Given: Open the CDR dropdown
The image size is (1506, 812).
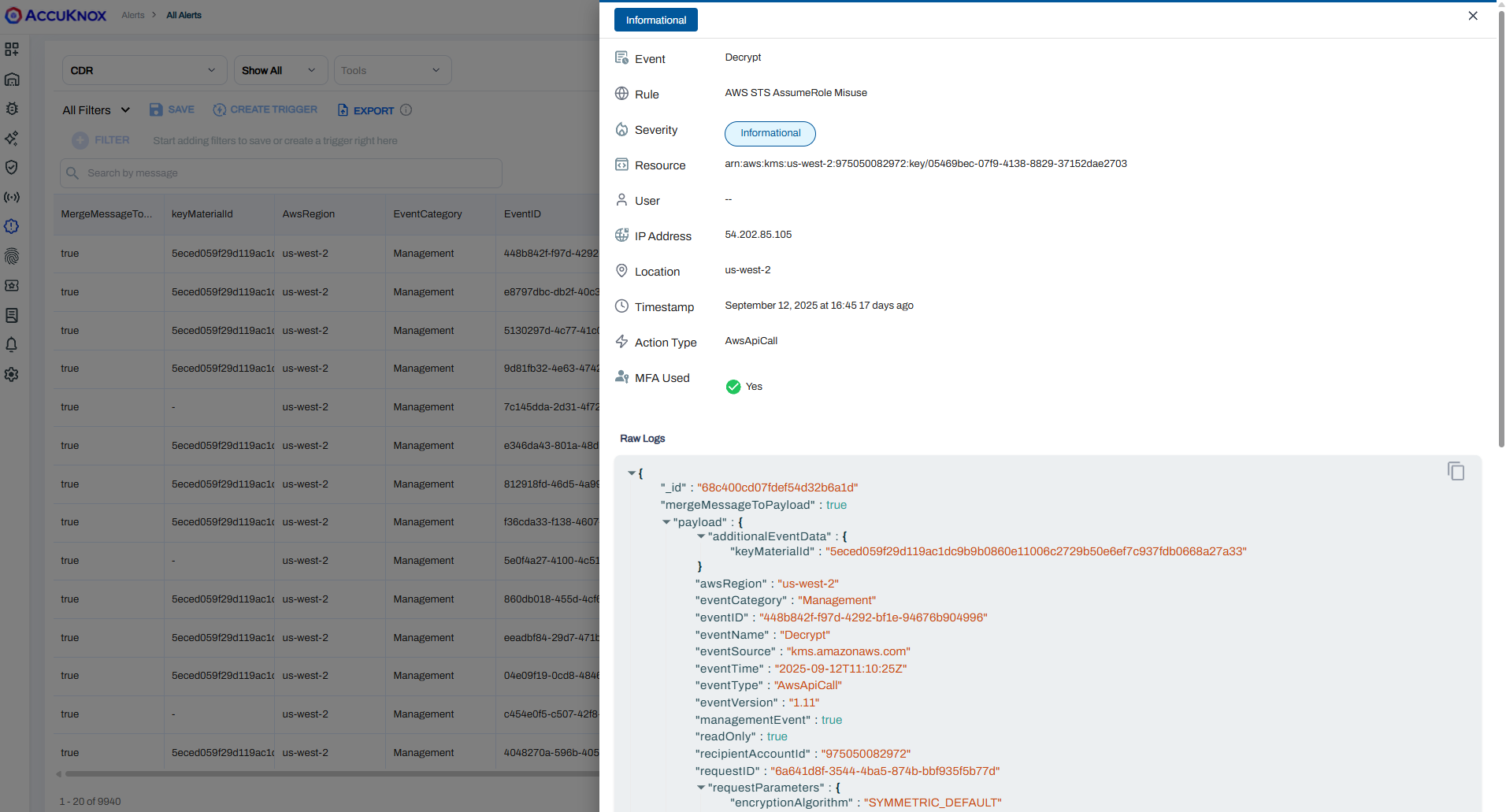Looking at the screenshot, I should coord(144,70).
